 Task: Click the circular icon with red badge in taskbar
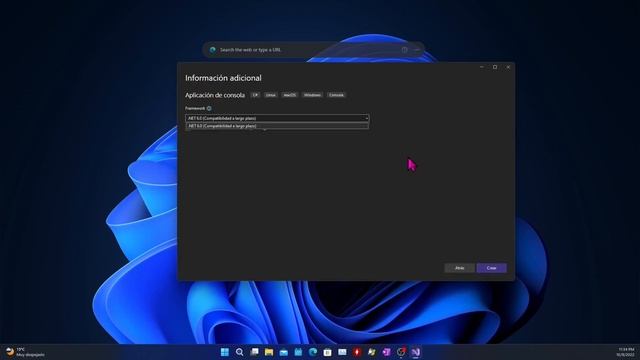pos(401,352)
